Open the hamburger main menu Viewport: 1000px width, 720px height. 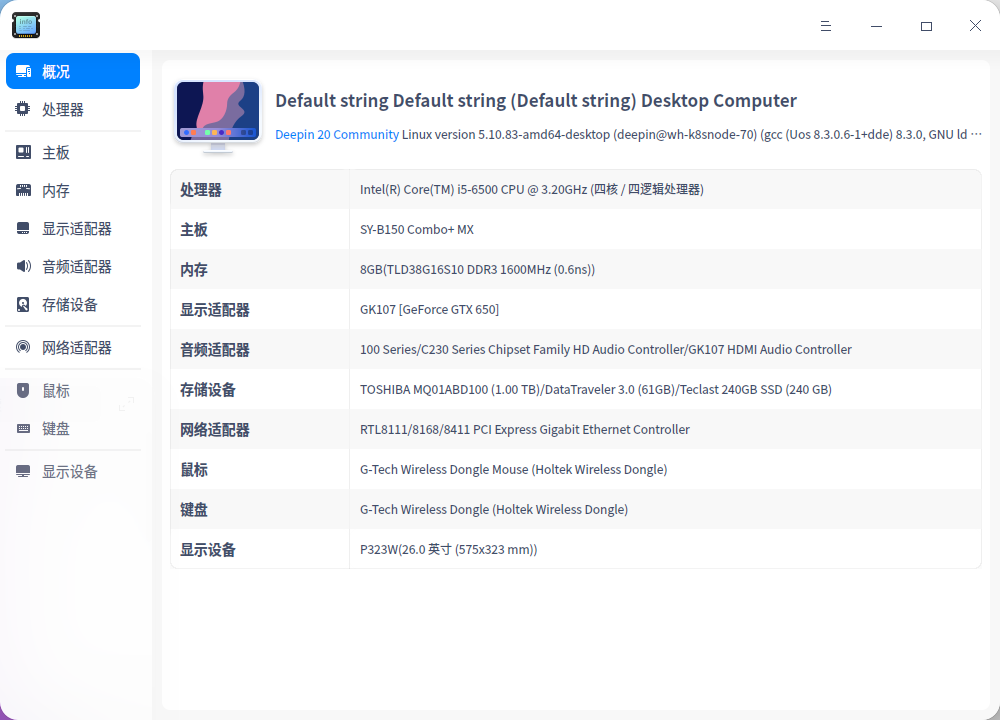pos(826,26)
